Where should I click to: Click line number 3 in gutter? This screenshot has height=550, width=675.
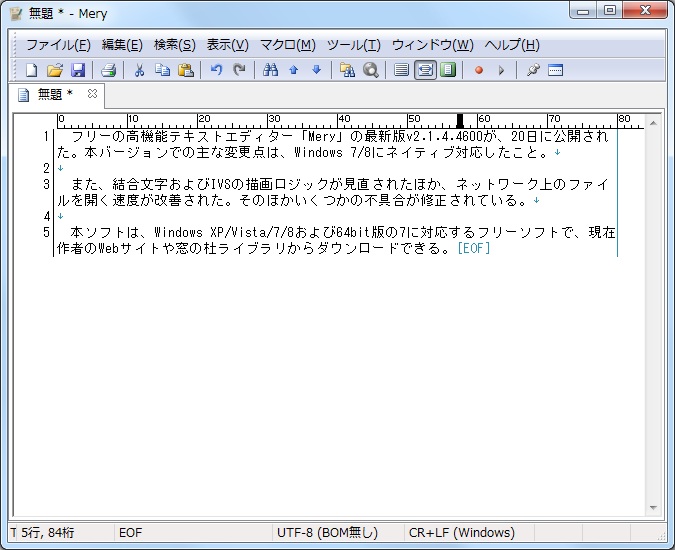click(x=46, y=185)
